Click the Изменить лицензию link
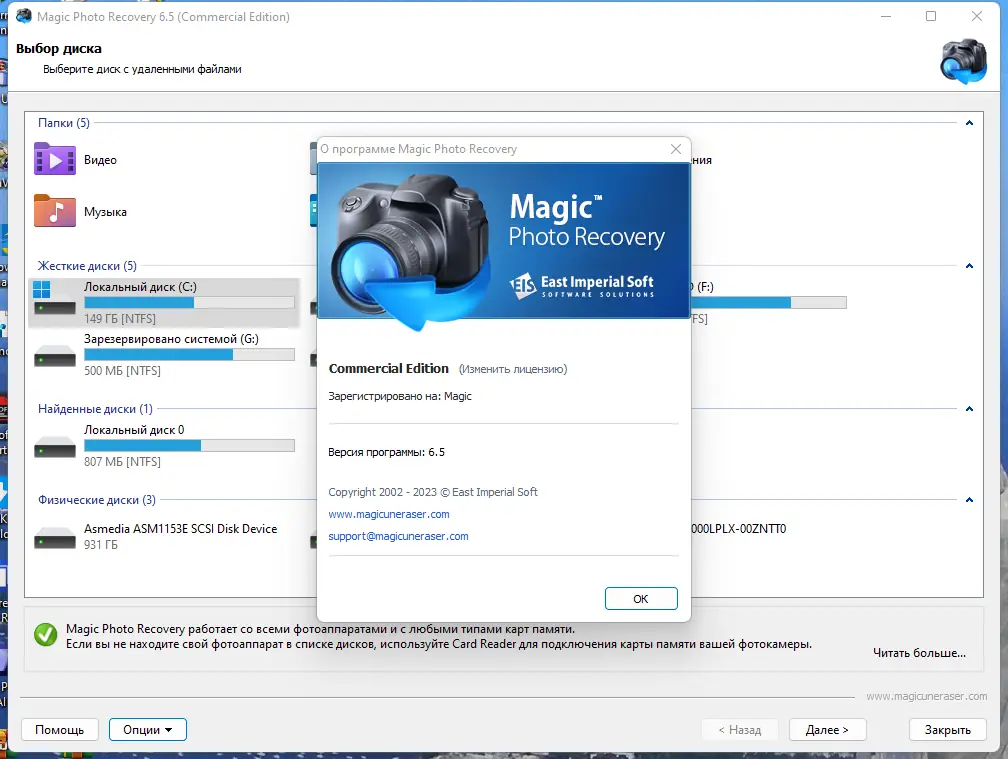The height and width of the screenshot is (759, 1008). pyautogui.click(x=513, y=369)
